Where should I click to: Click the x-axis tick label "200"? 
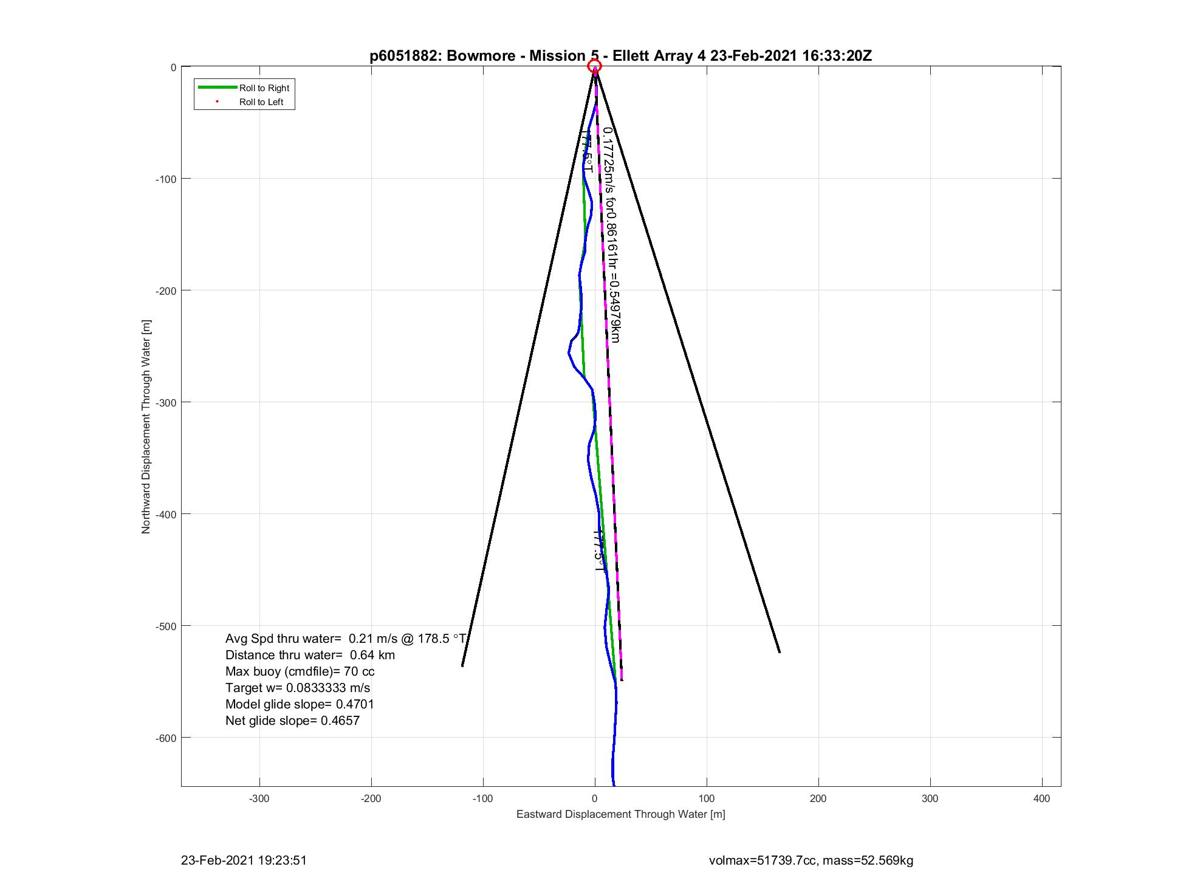819,798
